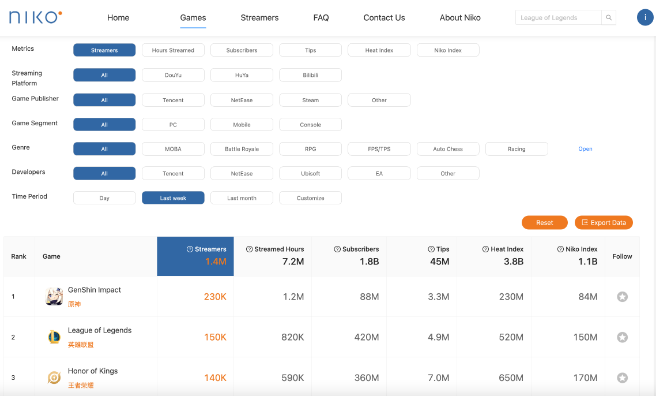The height and width of the screenshot is (396, 656).
Task: Expand the genre list with the Open link
Action: click(x=585, y=149)
